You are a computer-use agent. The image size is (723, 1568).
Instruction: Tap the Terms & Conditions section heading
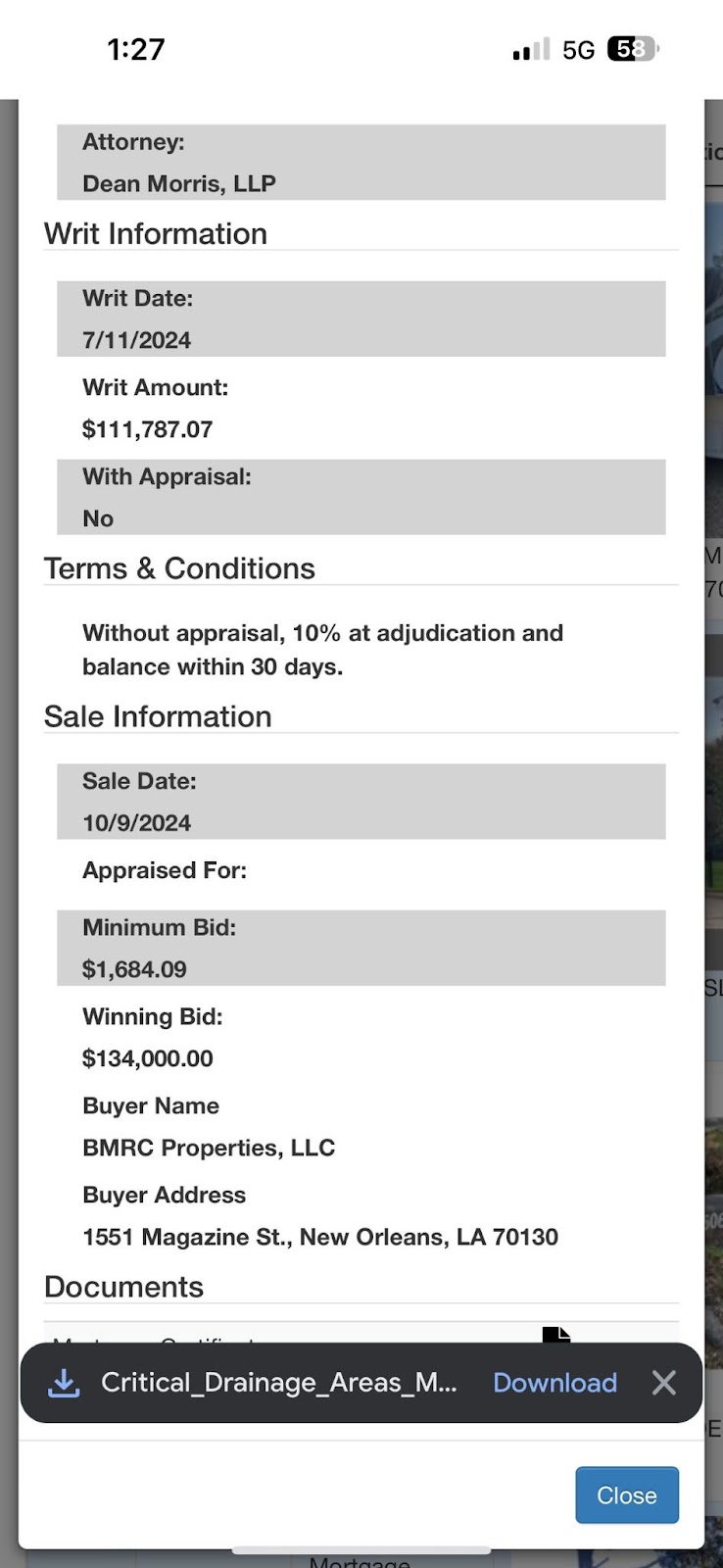click(x=179, y=568)
